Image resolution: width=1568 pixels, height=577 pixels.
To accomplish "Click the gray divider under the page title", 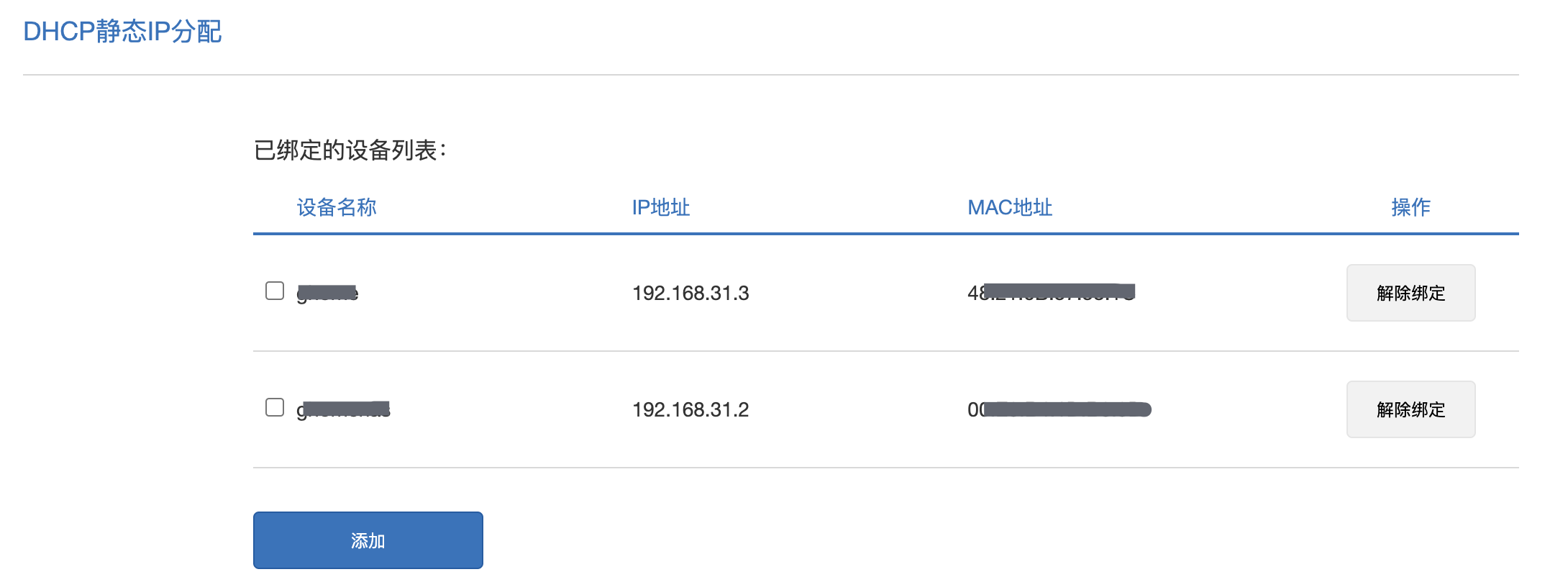I will [770, 75].
